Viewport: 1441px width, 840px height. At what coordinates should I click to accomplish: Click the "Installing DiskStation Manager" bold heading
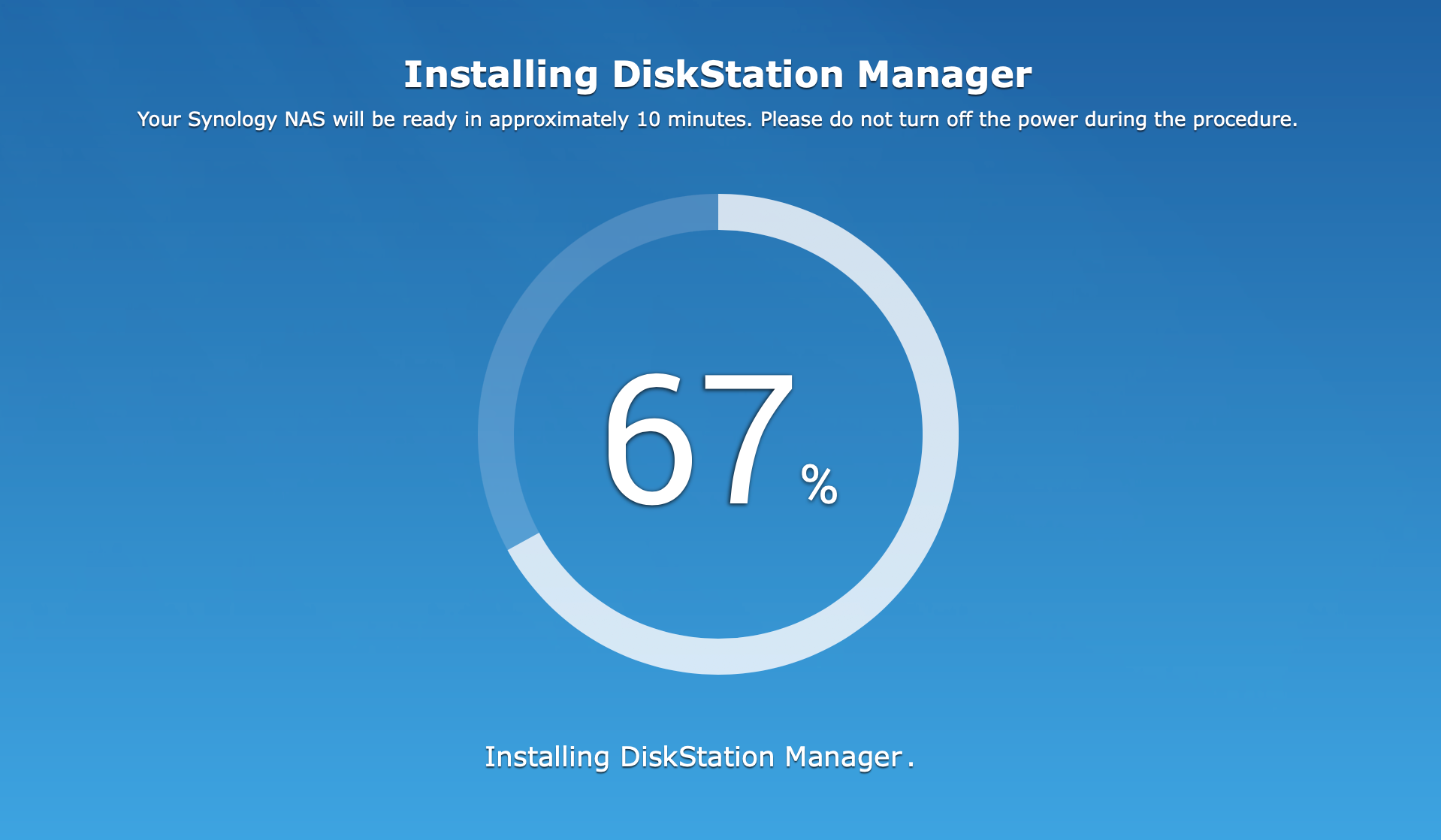(717, 75)
